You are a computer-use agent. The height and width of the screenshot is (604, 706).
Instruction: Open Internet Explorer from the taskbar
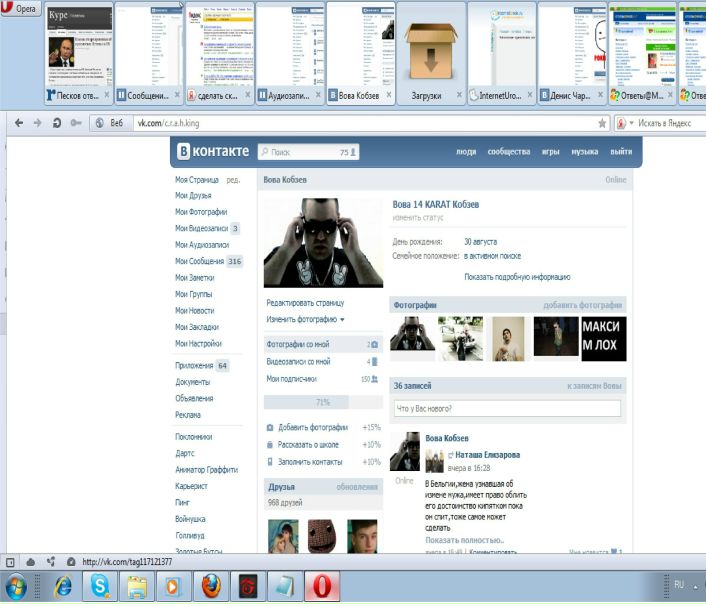pos(63,586)
